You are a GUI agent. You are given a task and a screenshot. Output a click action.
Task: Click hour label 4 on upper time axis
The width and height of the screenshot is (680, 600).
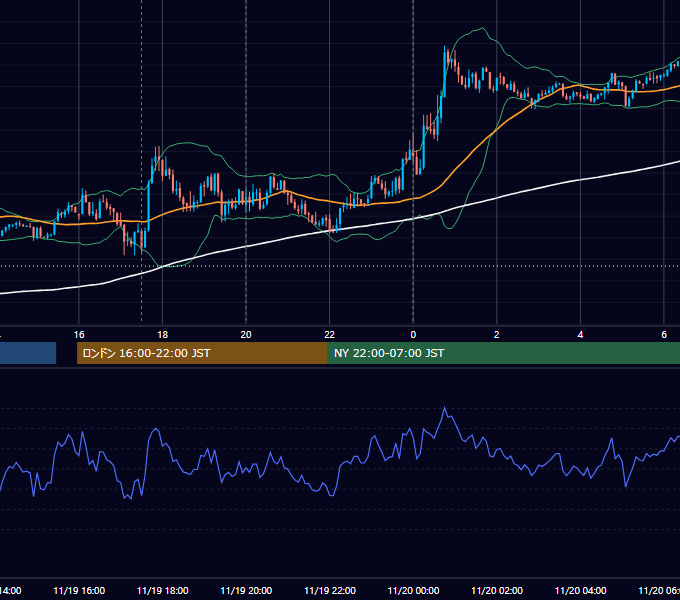tap(580, 334)
